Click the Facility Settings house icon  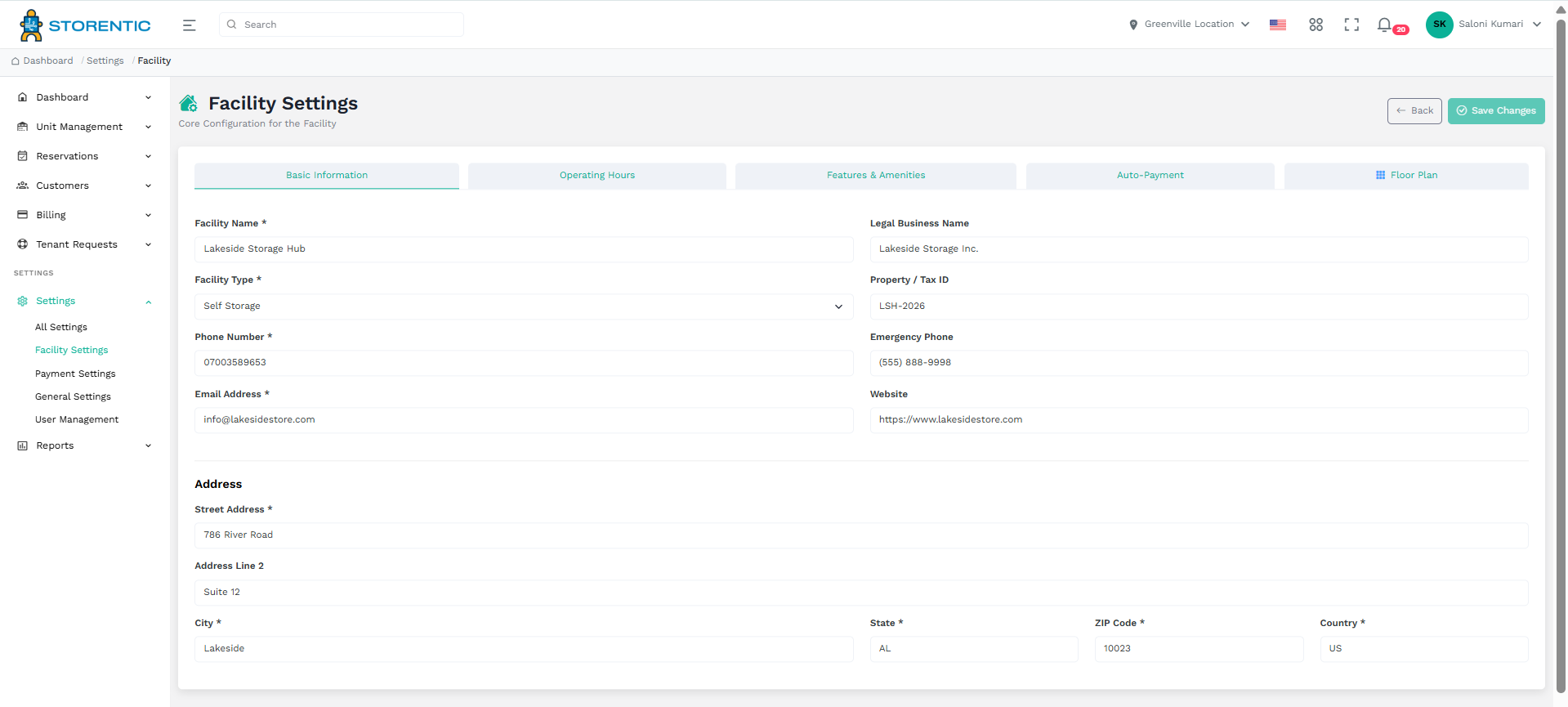tap(189, 103)
